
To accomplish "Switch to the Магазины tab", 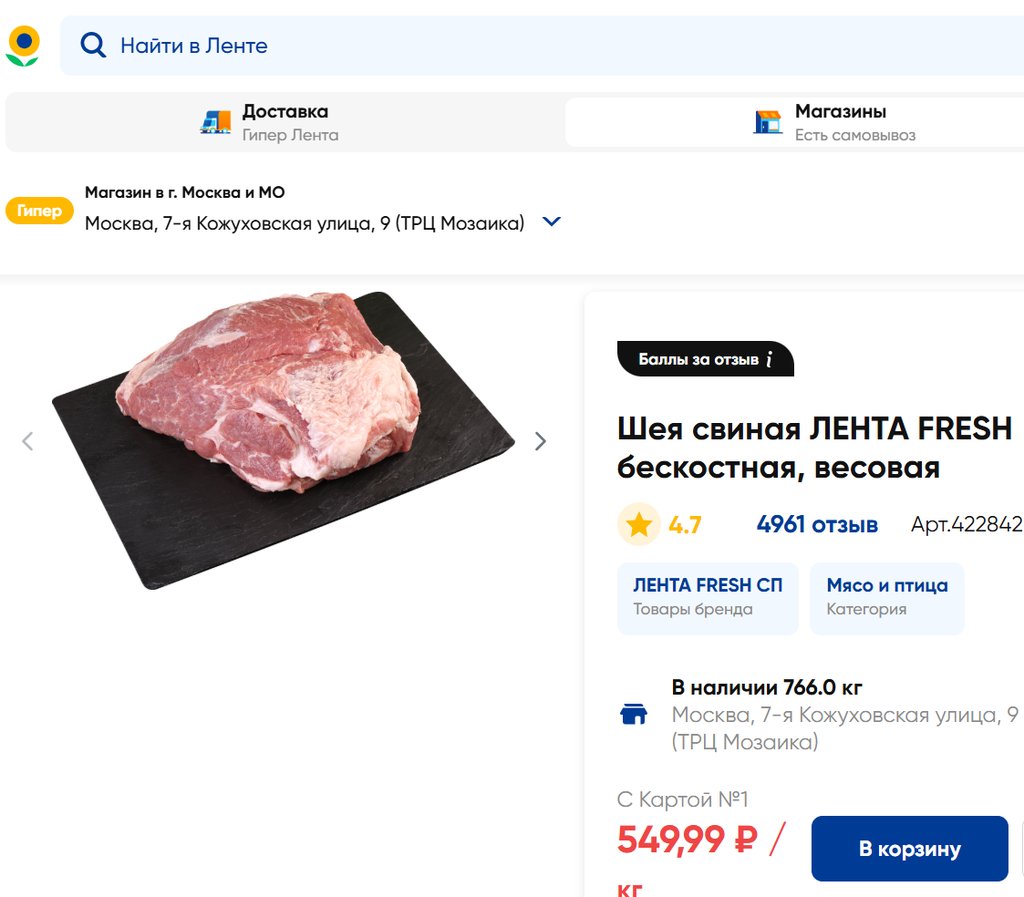I will click(840, 122).
